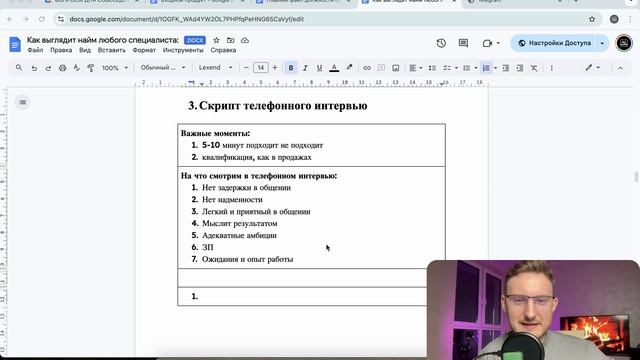Open version history clock icon
Screen dimensions: 640x360
tap(441, 43)
